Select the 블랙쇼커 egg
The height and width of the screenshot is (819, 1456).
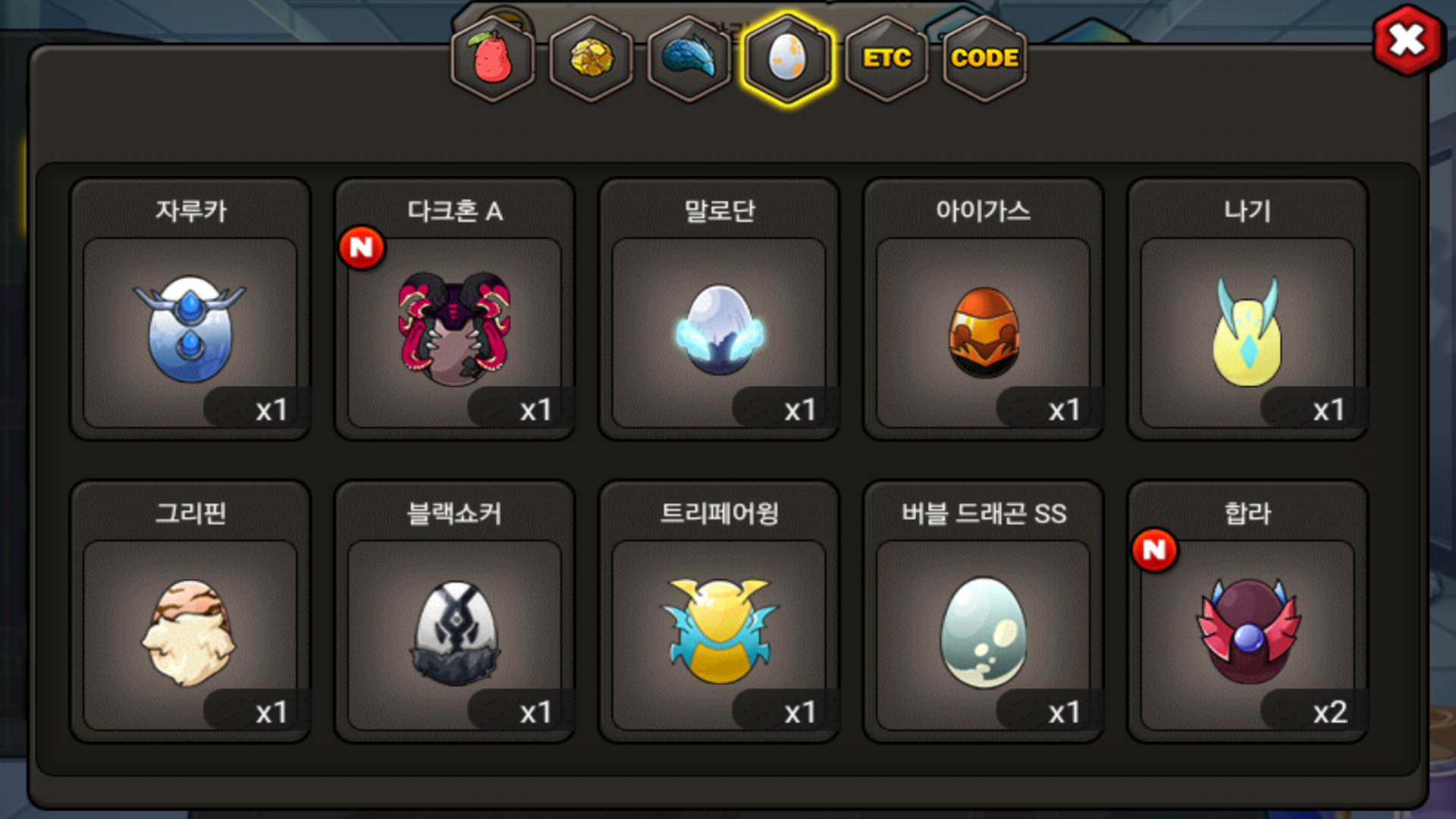[454, 612]
